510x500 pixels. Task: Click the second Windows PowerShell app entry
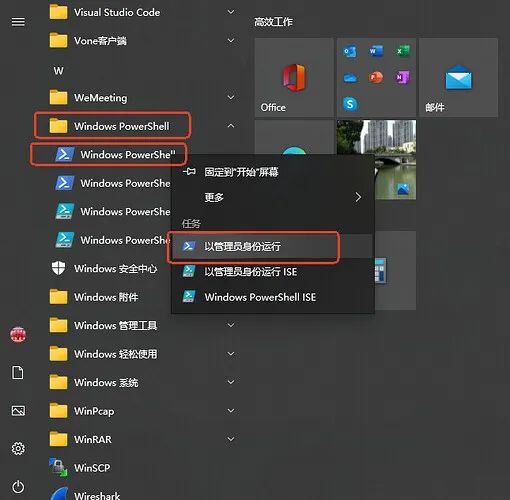(x=112, y=183)
